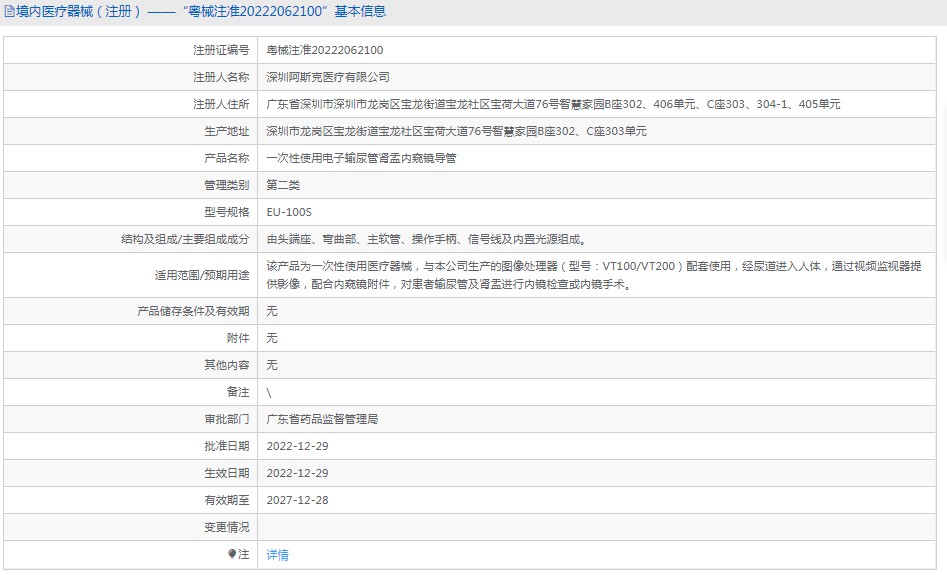This screenshot has height=575, width=947.
Task: Select the date in the 生效日期 row
Action: (x=297, y=473)
